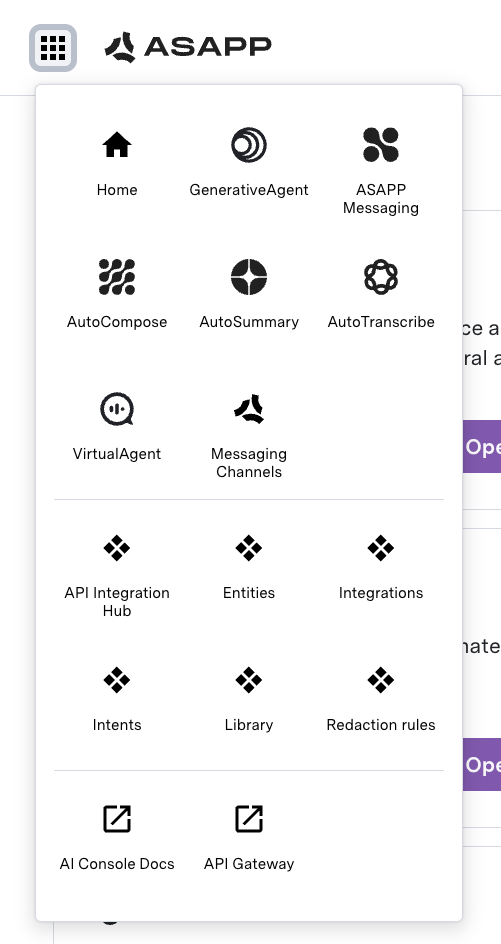501x944 pixels.
Task: Click the lower purple Open button
Action: 482,765
